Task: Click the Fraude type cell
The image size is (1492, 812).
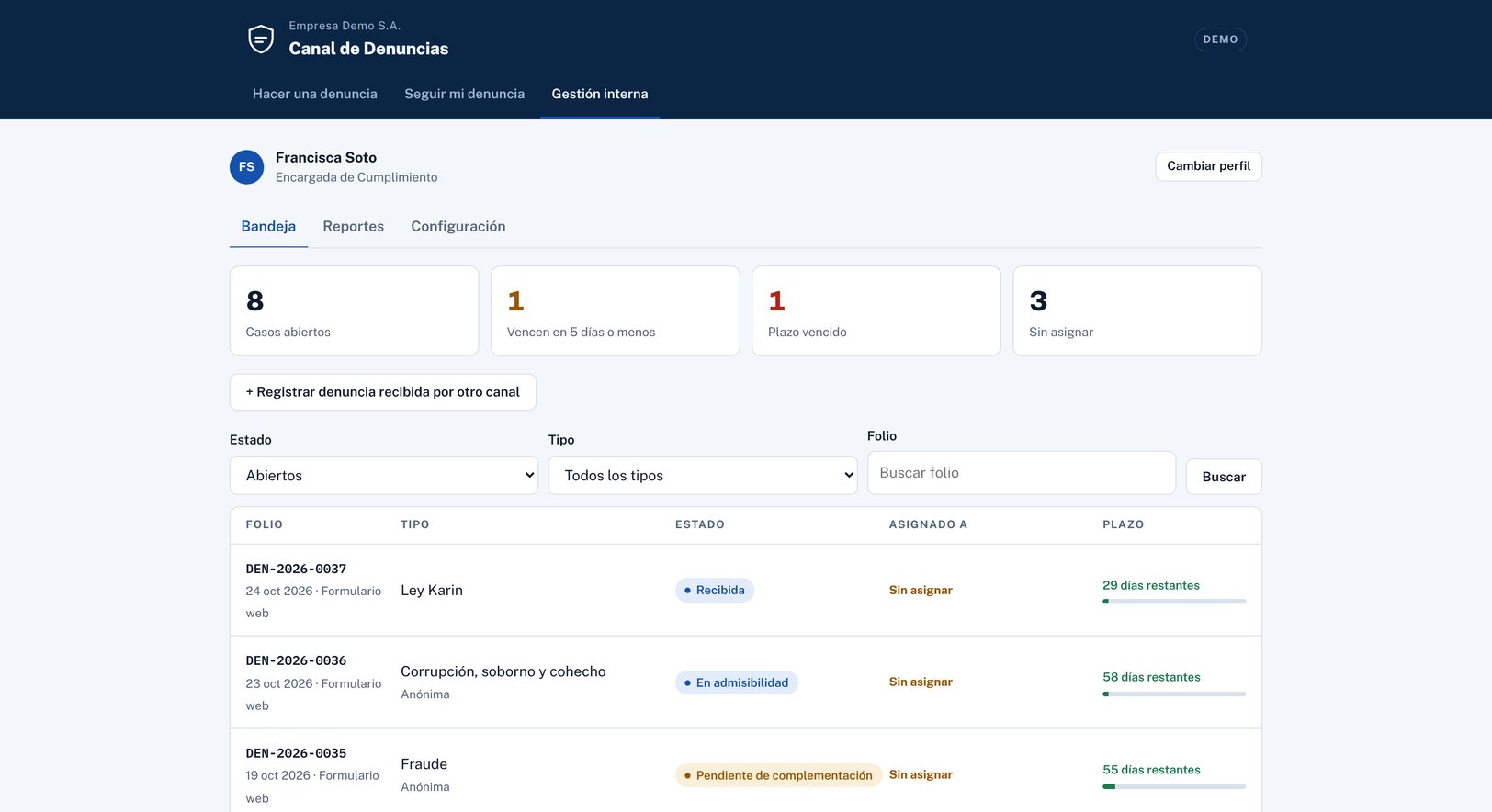Action: tap(424, 764)
